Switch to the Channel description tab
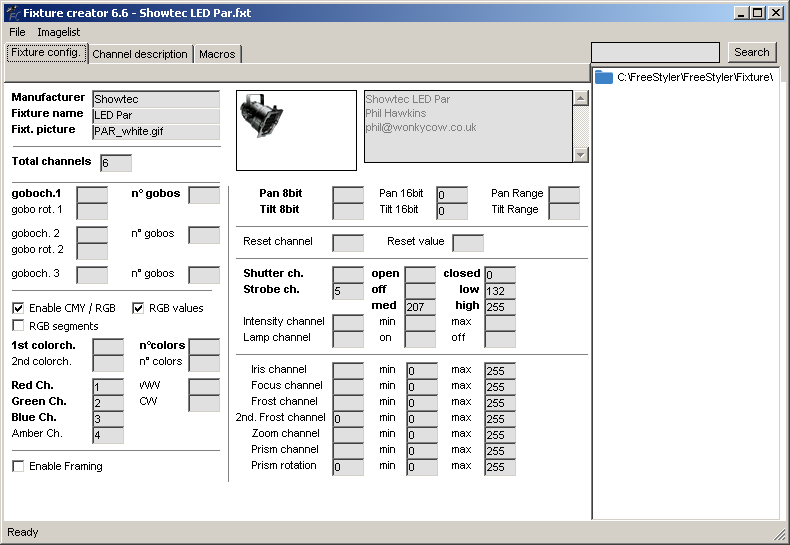This screenshot has width=790, height=545. [x=140, y=54]
